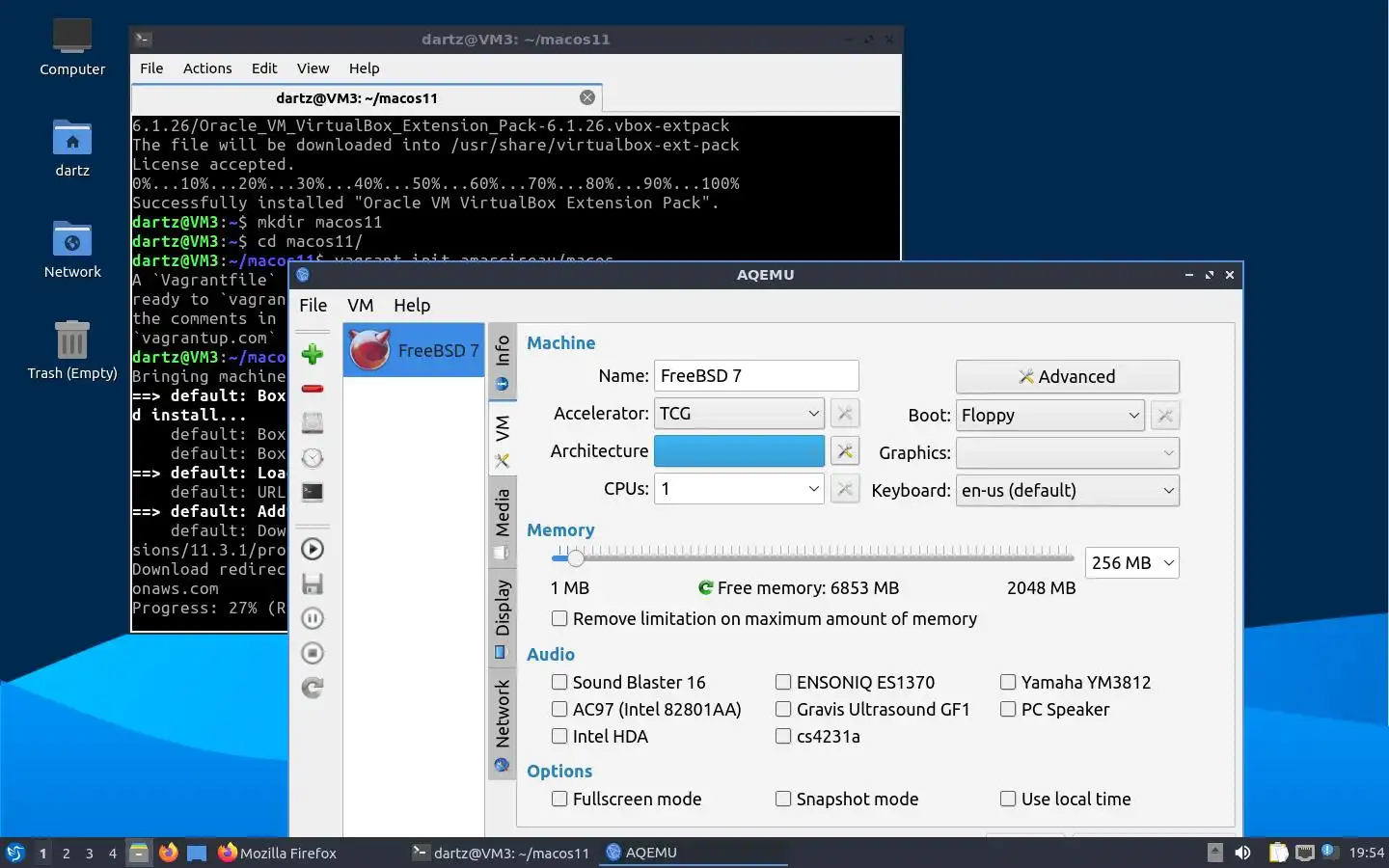Open settings icon next to Boot dropdown

coord(1165,416)
